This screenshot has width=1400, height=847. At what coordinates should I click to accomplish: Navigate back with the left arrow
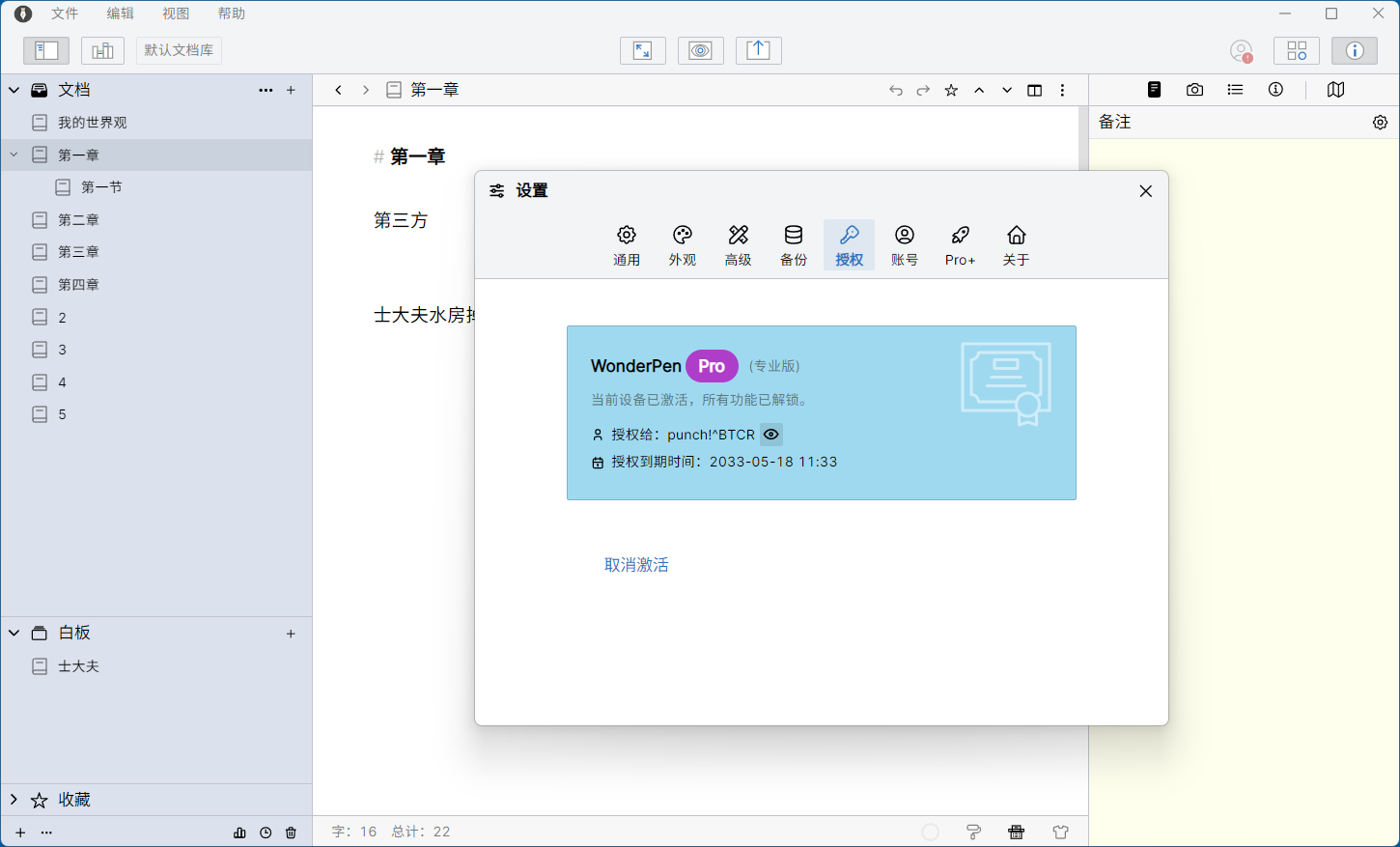pos(338,90)
